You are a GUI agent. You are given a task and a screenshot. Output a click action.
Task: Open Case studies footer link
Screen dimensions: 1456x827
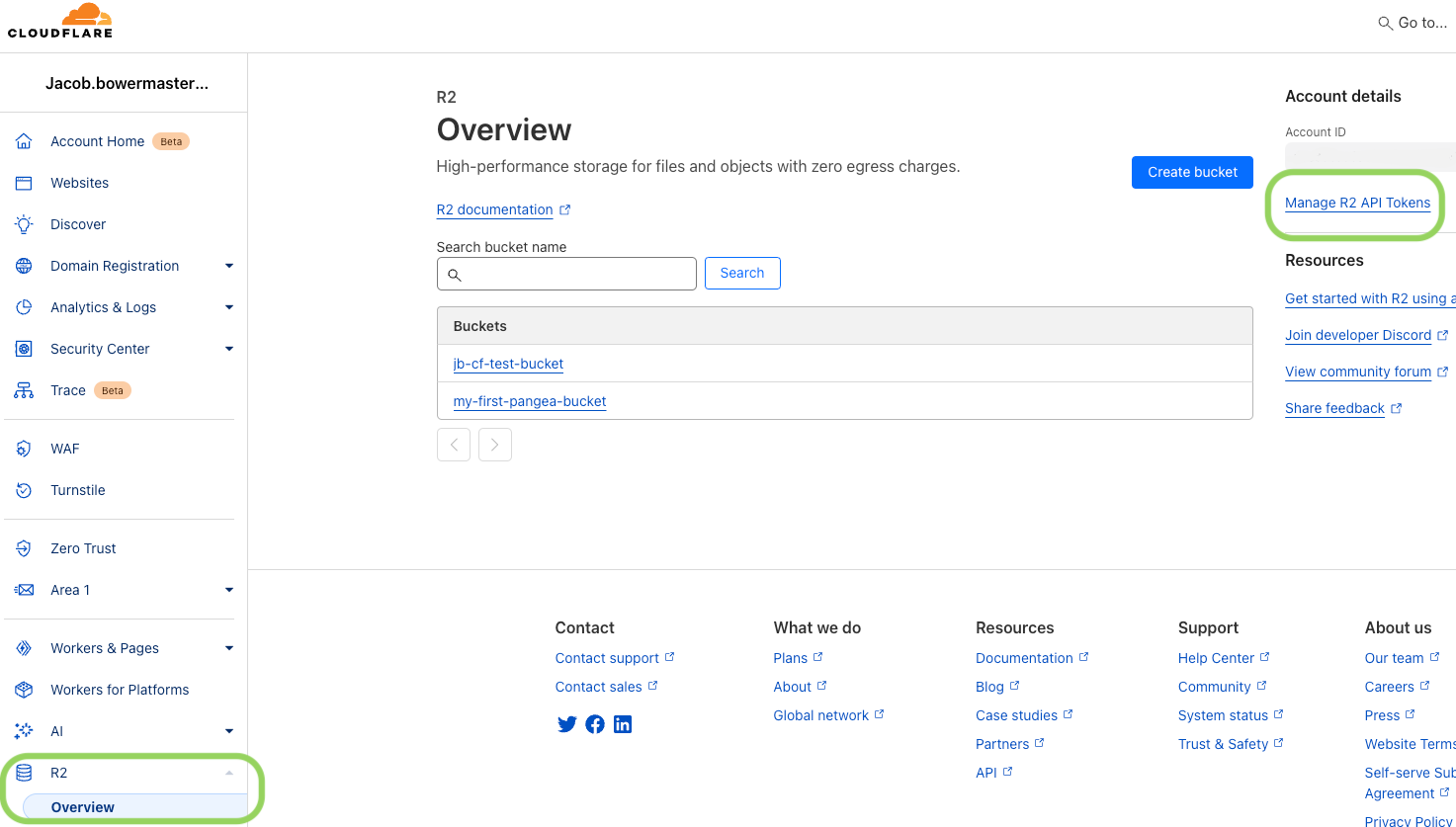tap(1016, 715)
